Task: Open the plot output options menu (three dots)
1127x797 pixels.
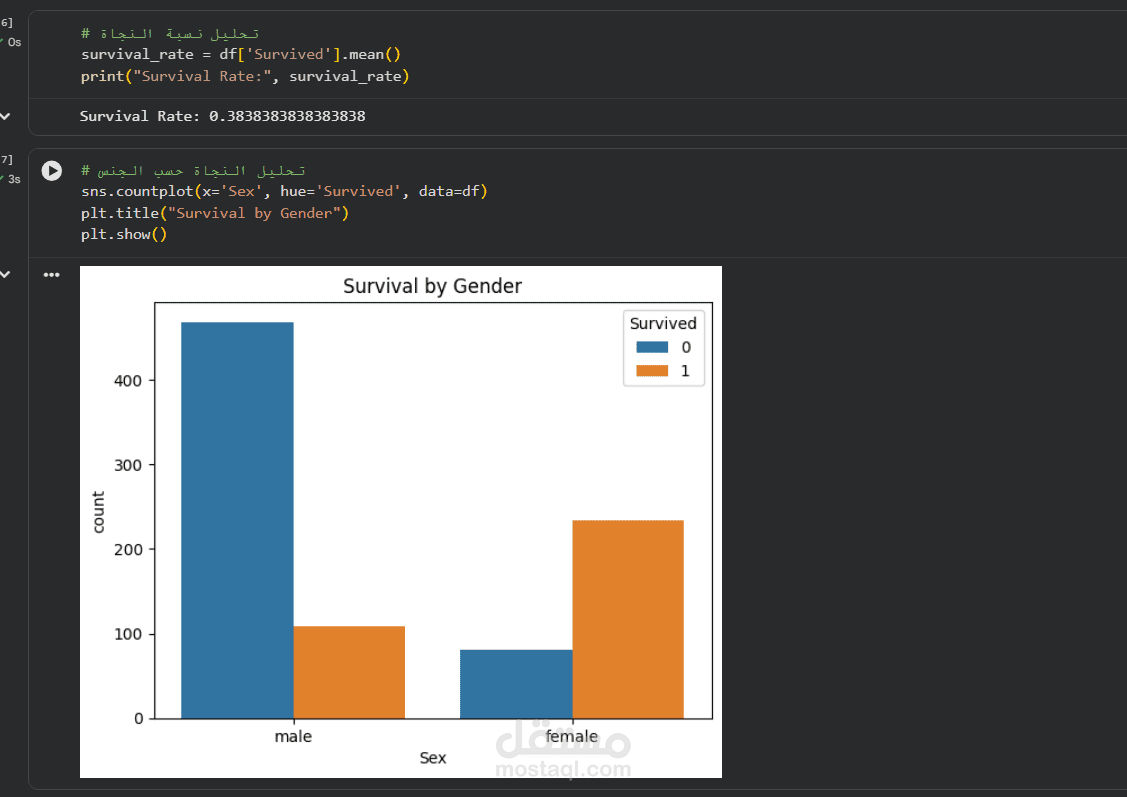Action: (x=52, y=275)
